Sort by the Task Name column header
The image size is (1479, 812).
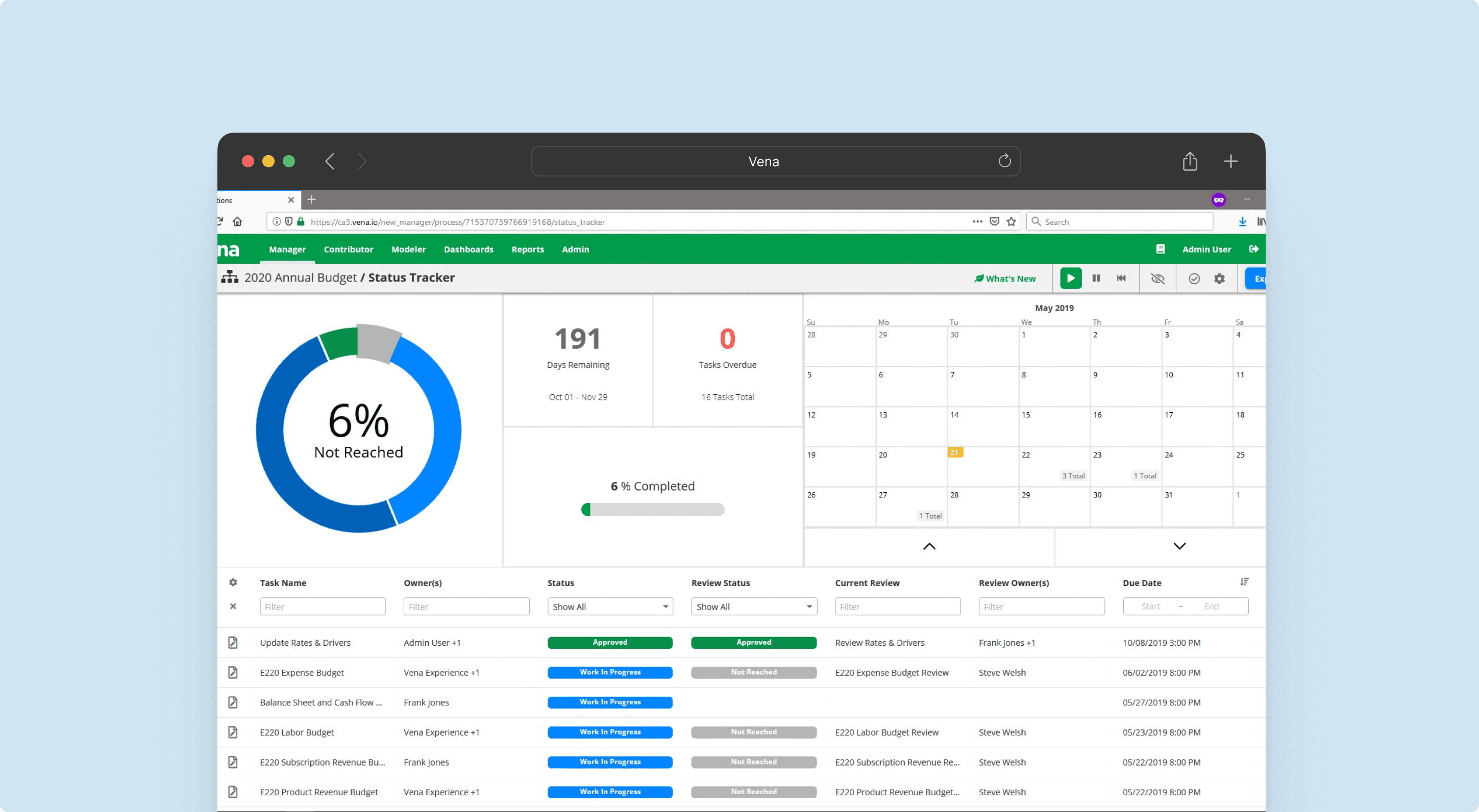pos(283,582)
